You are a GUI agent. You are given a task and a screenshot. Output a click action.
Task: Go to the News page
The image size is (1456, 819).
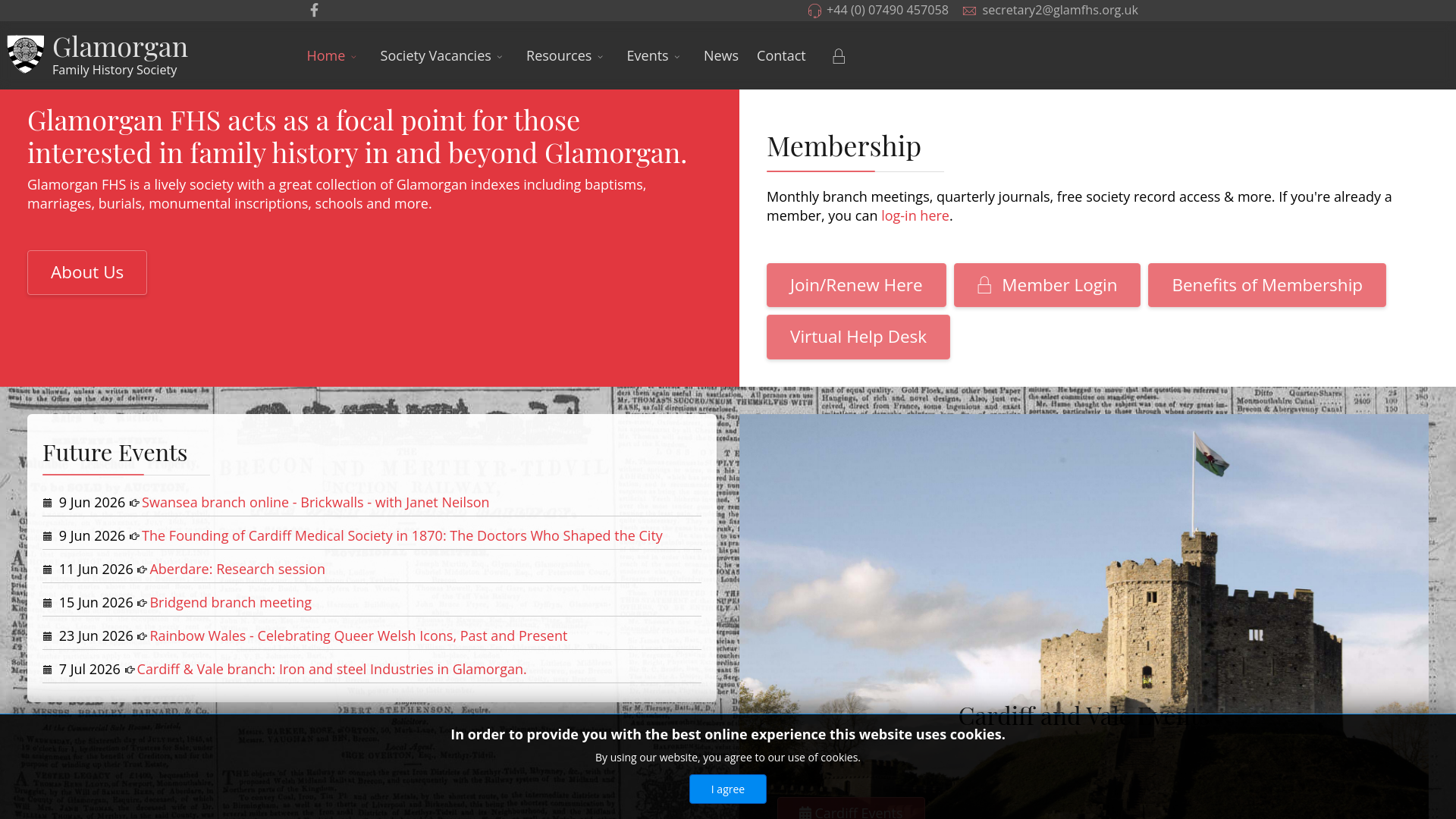pos(721,55)
